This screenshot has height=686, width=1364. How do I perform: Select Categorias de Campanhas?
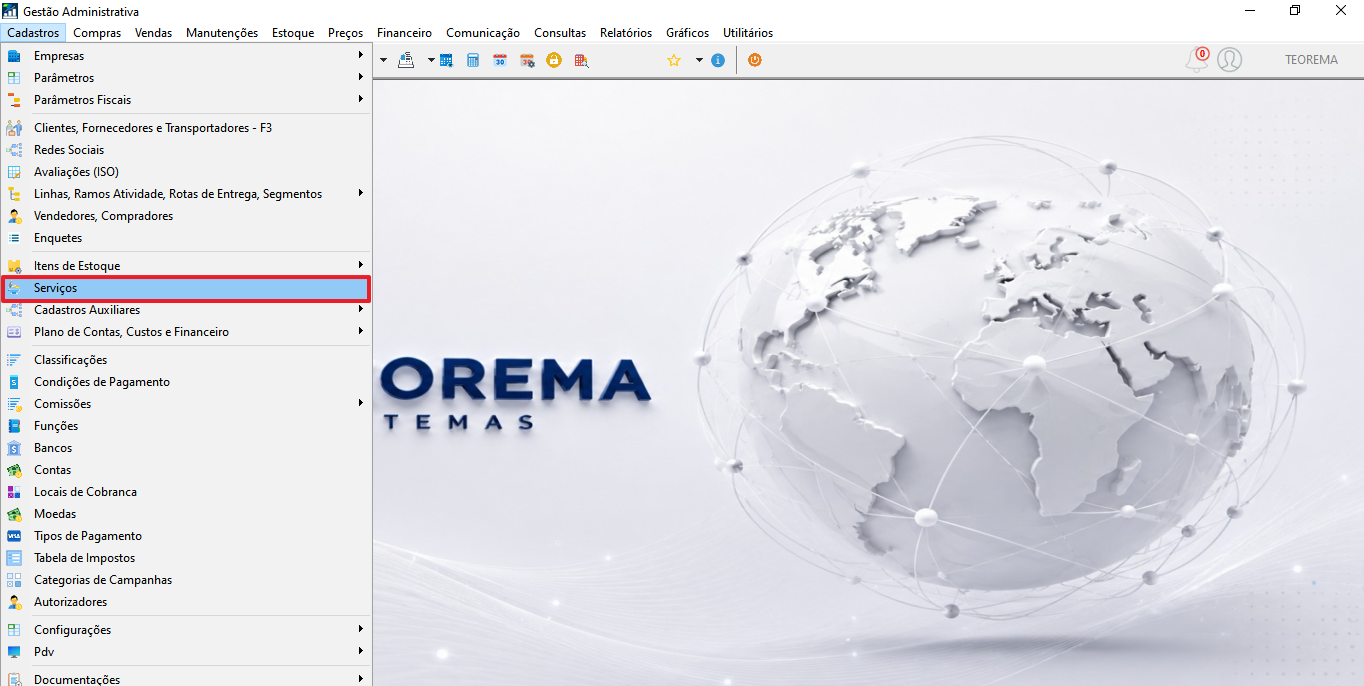pos(186,580)
